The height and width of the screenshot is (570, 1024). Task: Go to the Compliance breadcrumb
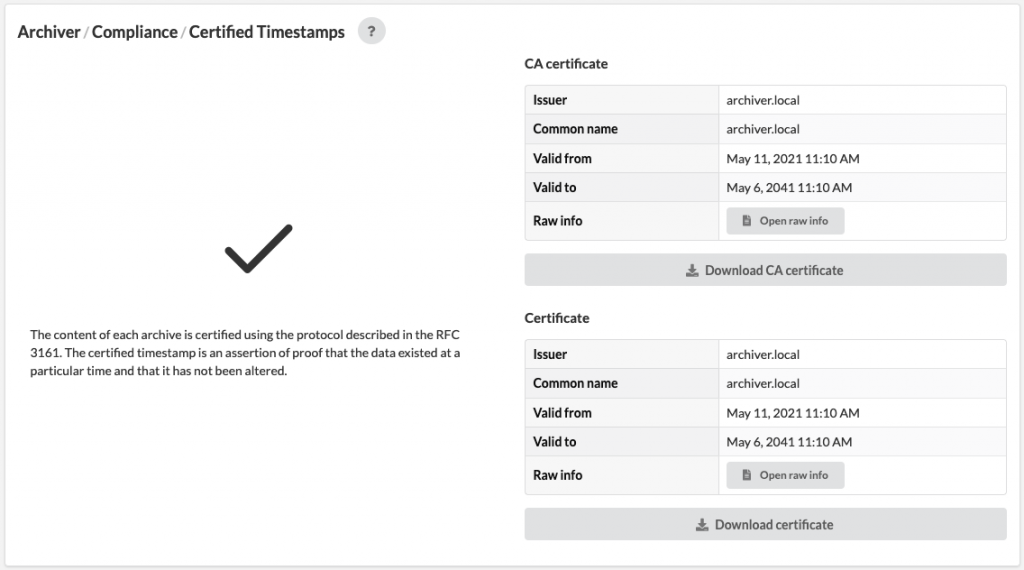(x=135, y=32)
